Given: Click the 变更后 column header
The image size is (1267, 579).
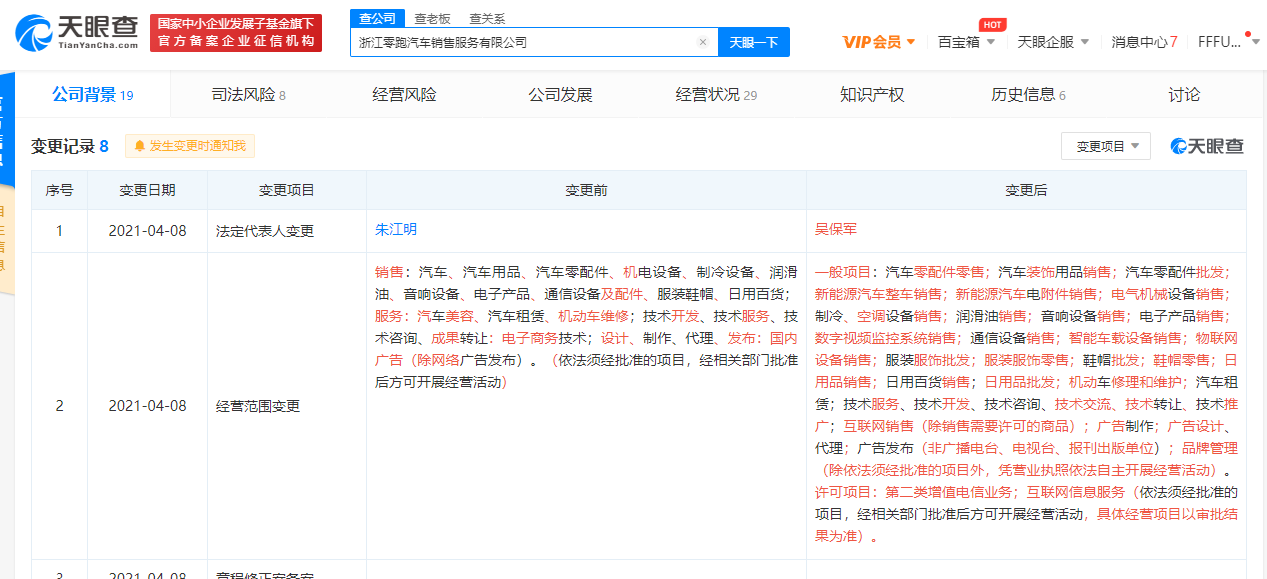Looking at the screenshot, I should click(1026, 190).
